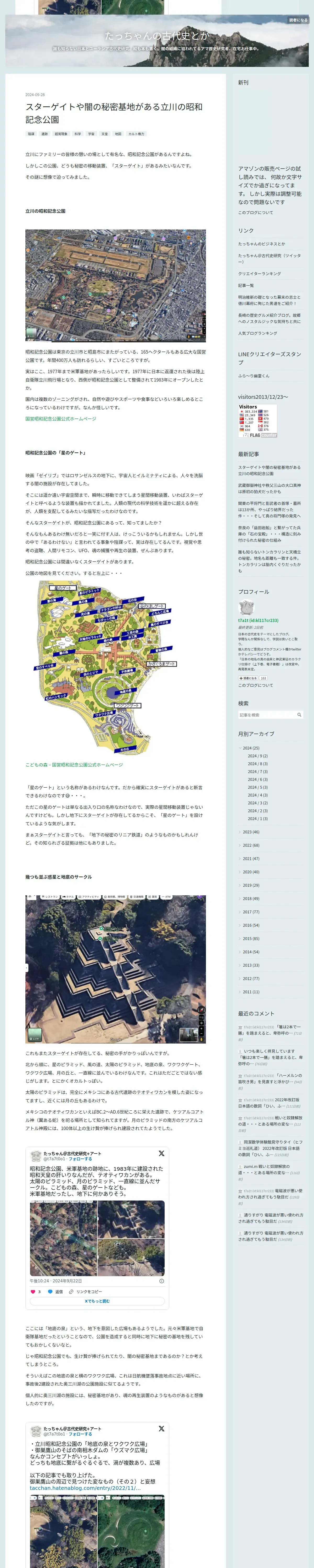Click the 2024-09-28 post date
This screenshot has width=314, height=1568.
35,95
